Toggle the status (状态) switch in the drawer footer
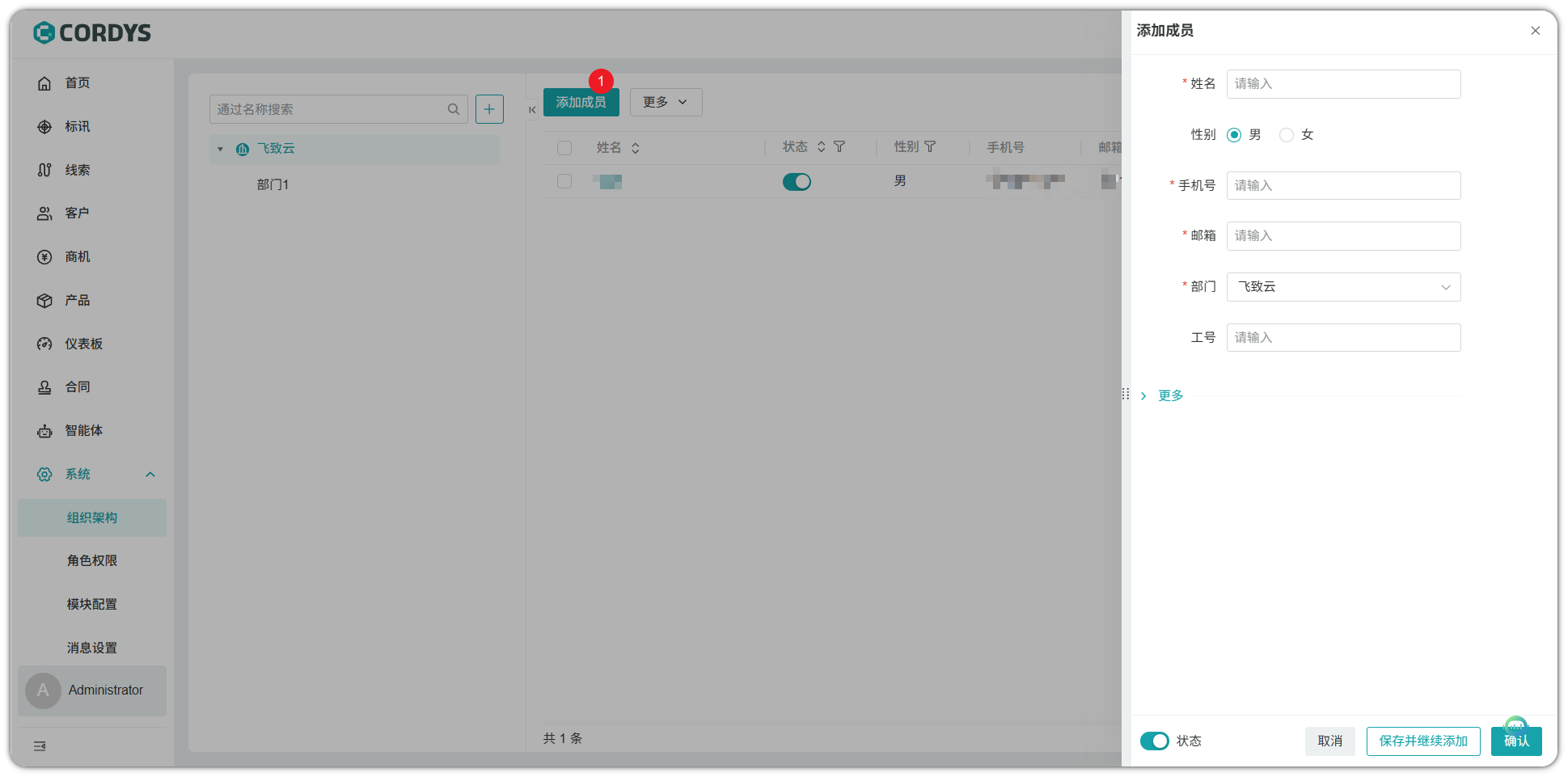Image resolution: width=1568 pixels, height=777 pixels. click(1154, 741)
